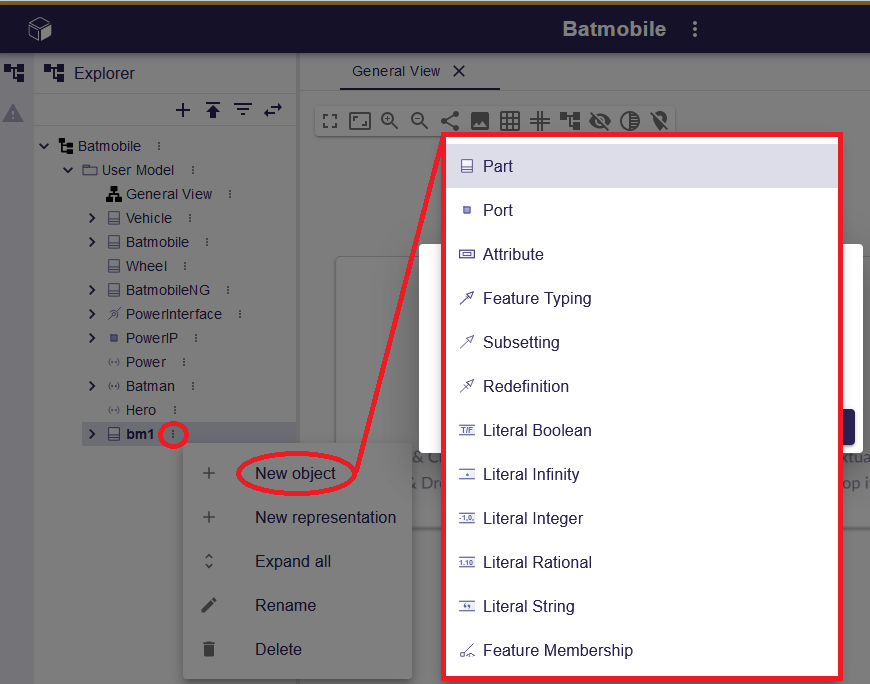The image size is (870, 684).
Task: Choose New object from the context menu
Action: (x=295, y=473)
